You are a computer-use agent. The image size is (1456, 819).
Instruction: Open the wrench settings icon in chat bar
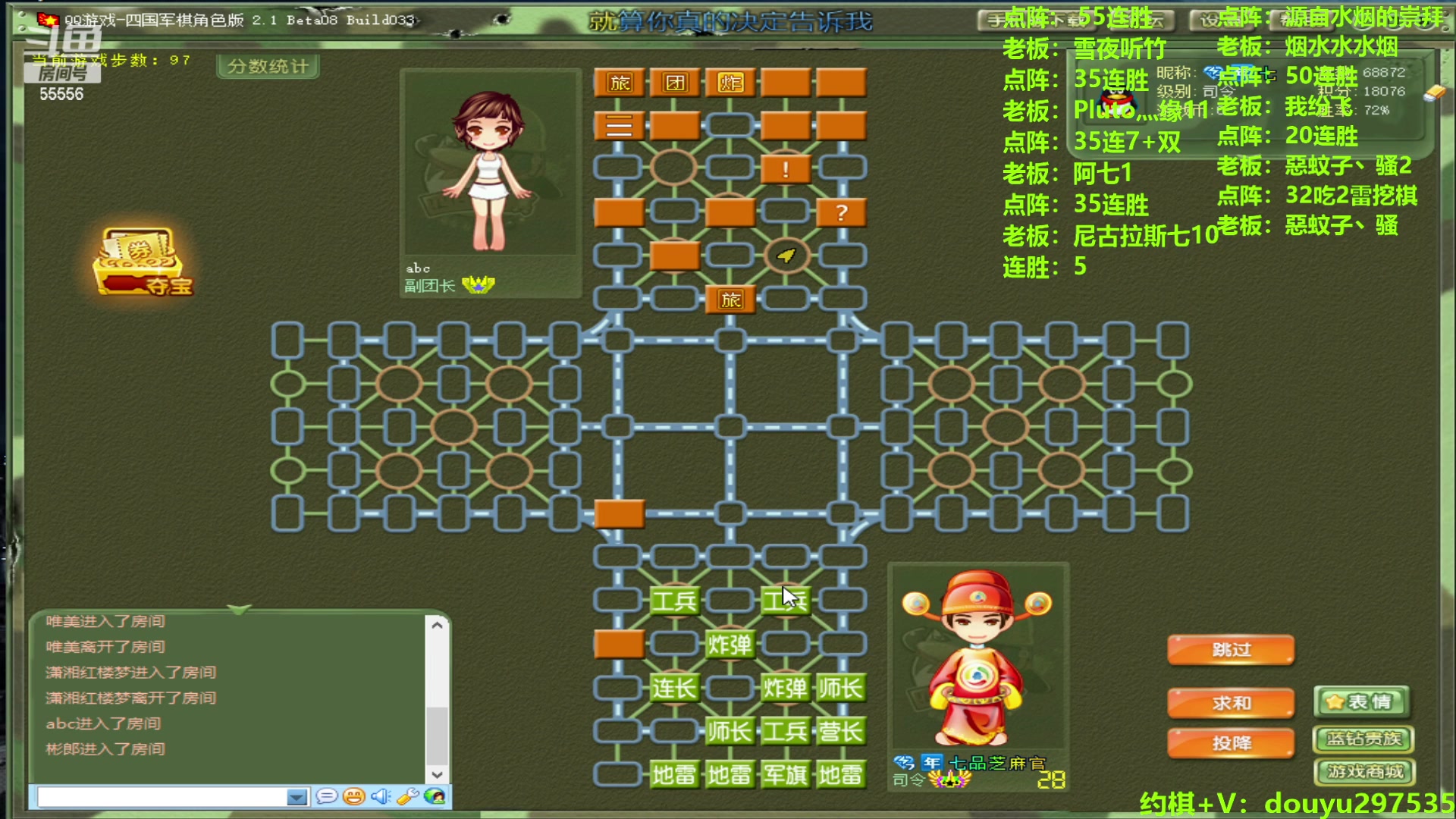point(408,796)
